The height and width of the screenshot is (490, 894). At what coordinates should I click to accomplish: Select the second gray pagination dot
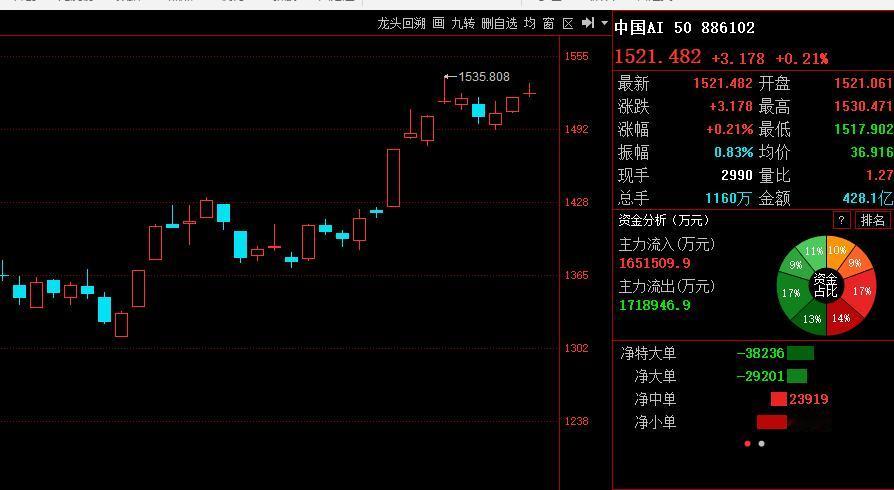762,443
